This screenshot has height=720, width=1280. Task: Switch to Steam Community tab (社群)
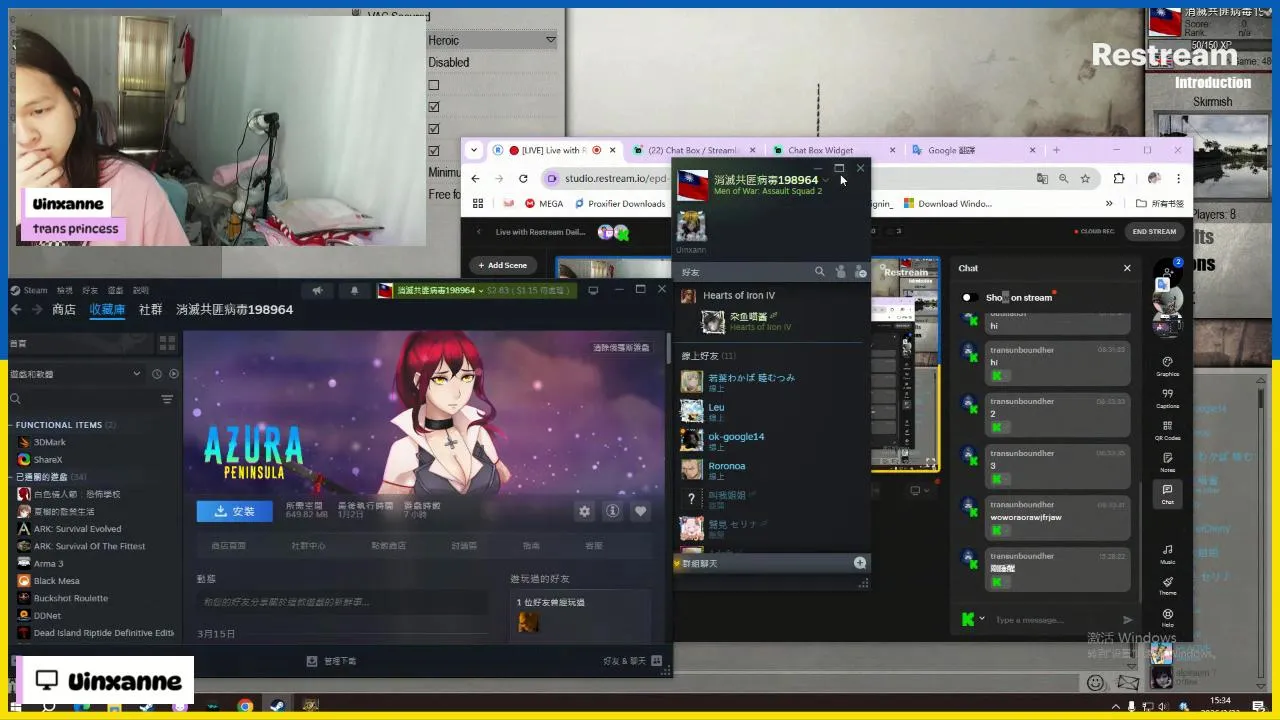[x=151, y=310]
